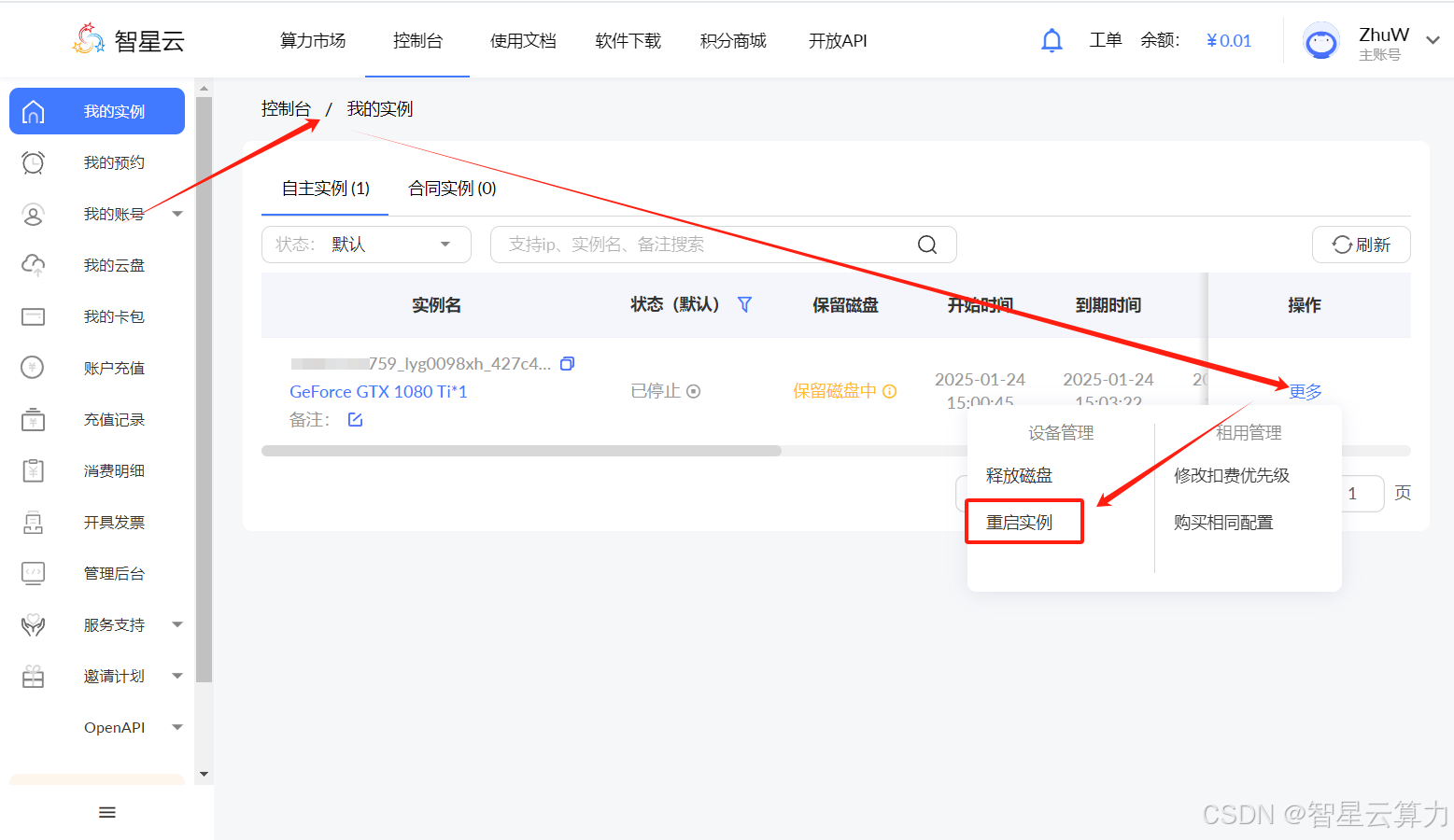
Task: Click the 控制台 breadcrumb link
Action: pyautogui.click(x=286, y=109)
